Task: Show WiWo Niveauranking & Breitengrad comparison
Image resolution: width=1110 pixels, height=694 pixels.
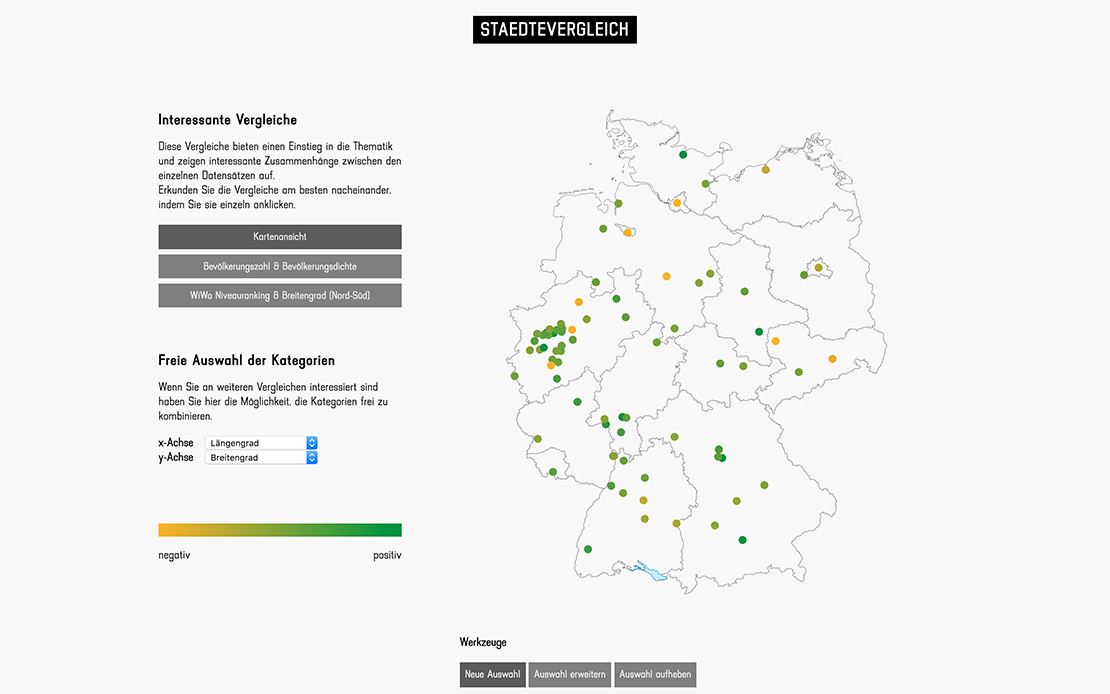Action: [x=280, y=296]
